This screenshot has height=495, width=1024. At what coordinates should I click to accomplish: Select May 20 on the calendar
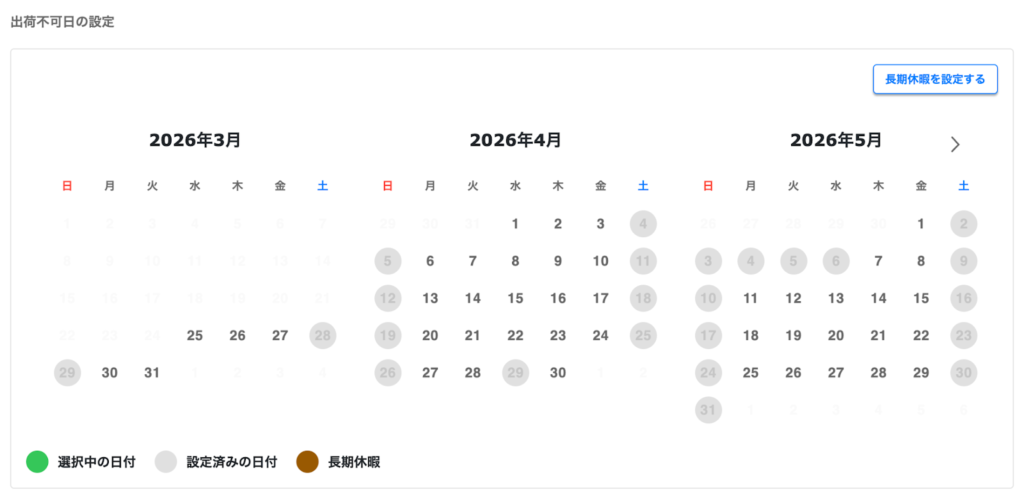click(836, 336)
